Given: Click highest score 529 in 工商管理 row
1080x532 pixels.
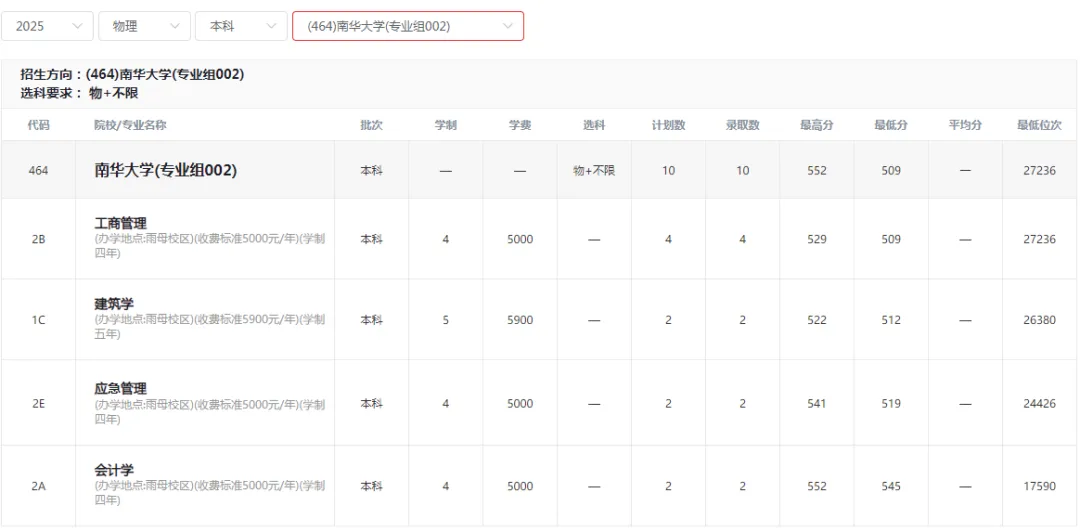Looking at the screenshot, I should (x=817, y=240).
